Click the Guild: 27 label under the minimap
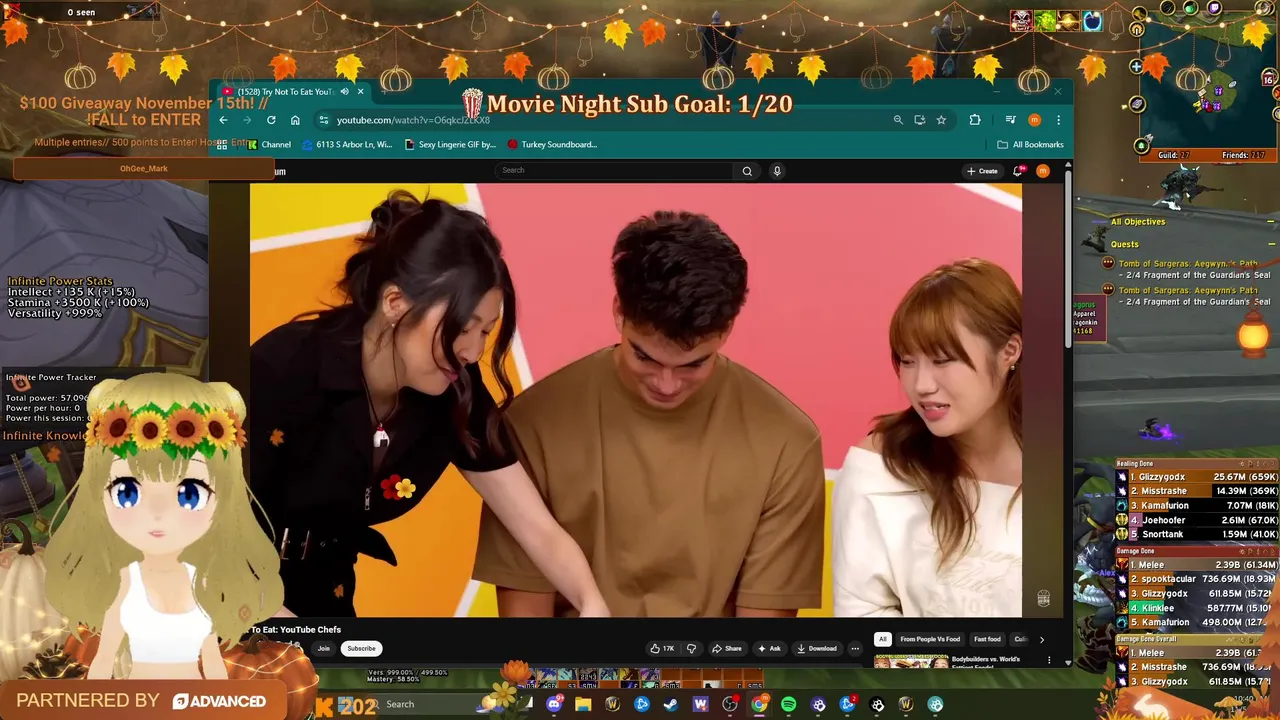 [x=1174, y=155]
